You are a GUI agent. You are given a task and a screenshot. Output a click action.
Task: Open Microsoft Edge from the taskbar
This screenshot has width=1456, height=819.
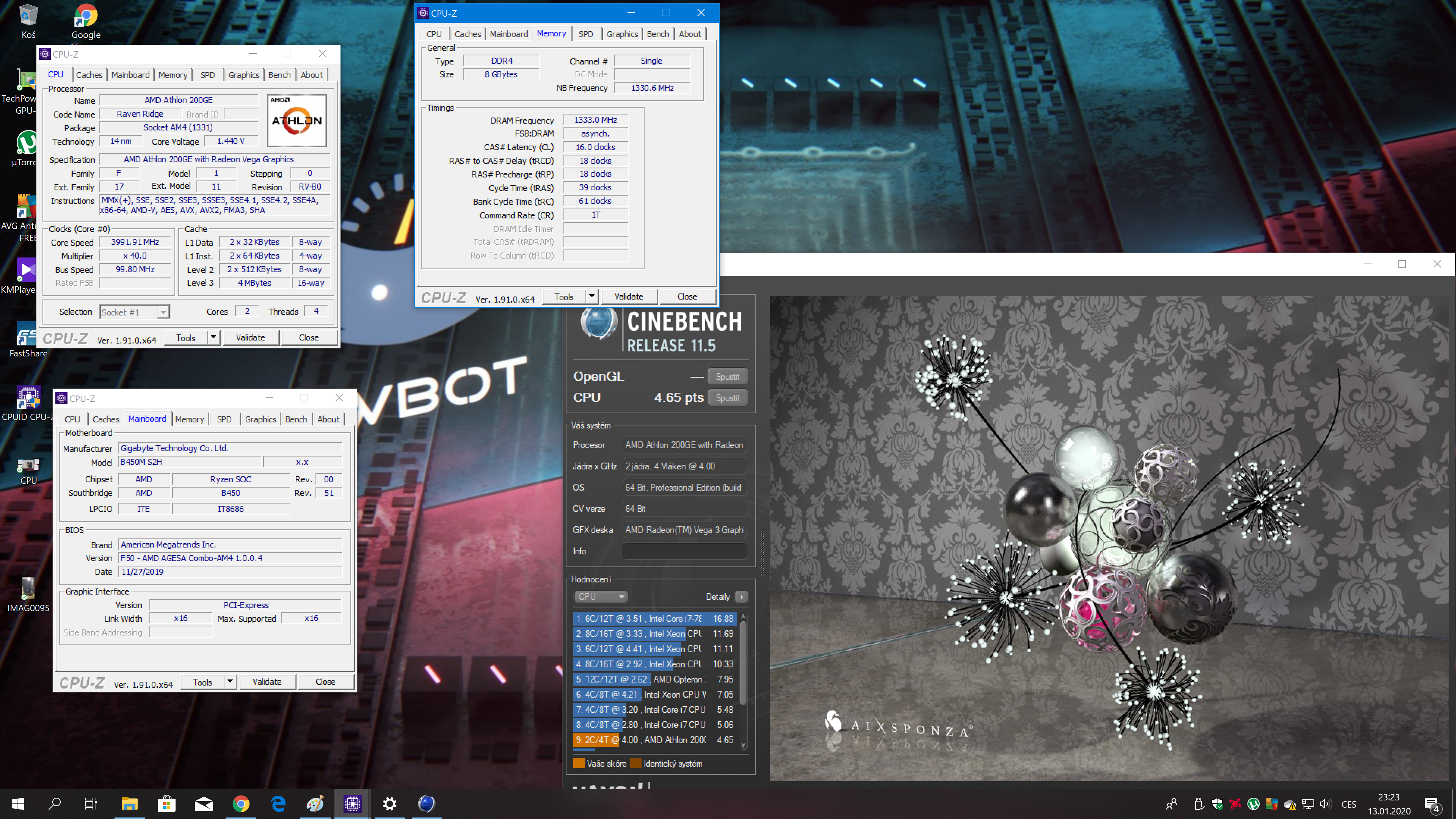click(278, 804)
